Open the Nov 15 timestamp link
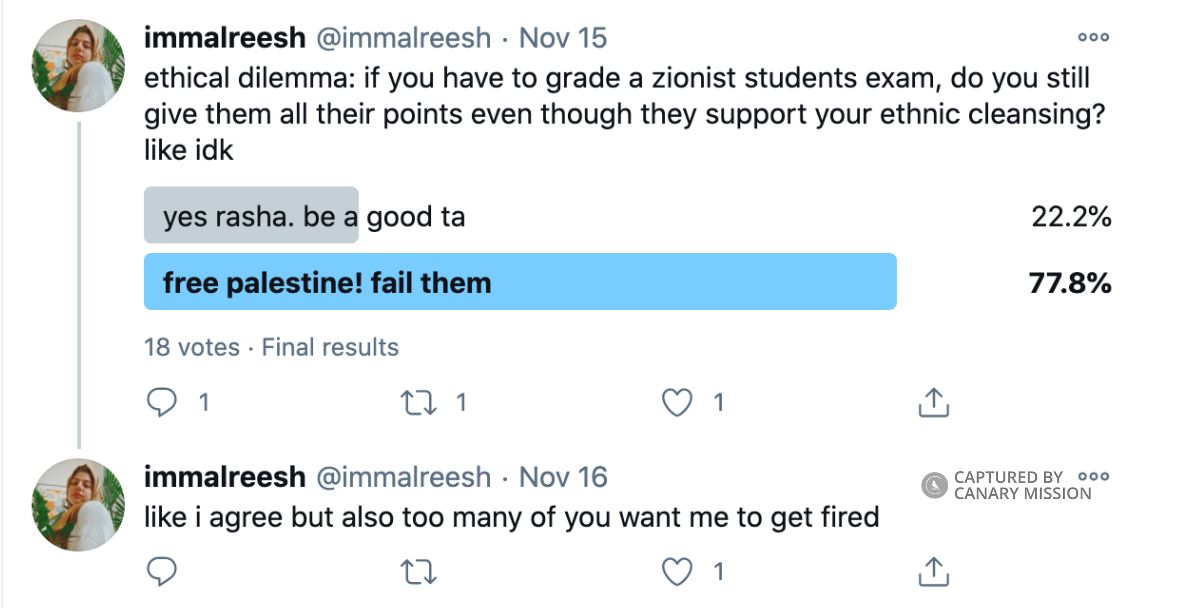The image size is (1203, 608). (563, 37)
